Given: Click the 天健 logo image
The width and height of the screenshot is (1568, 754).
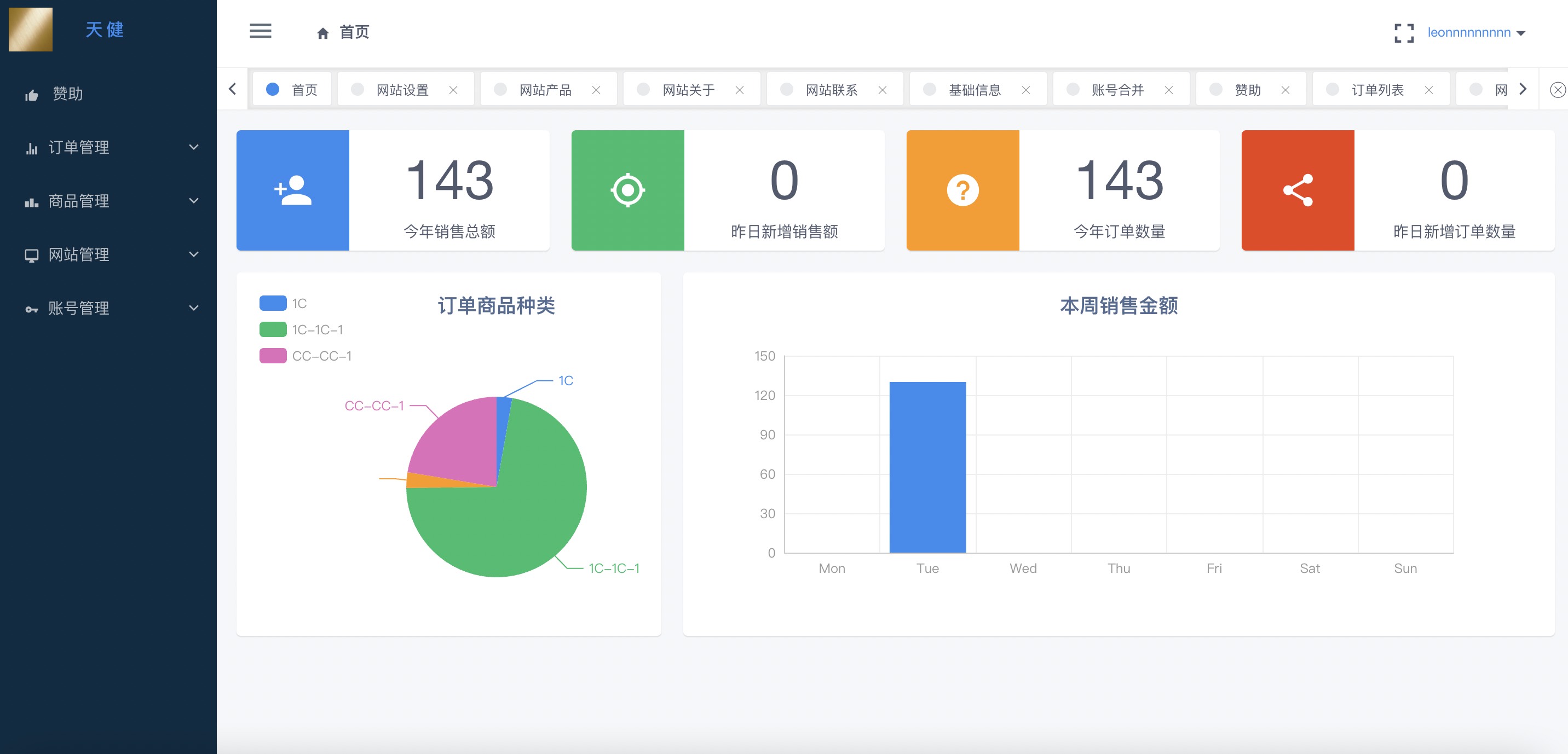Looking at the screenshot, I should click(31, 29).
